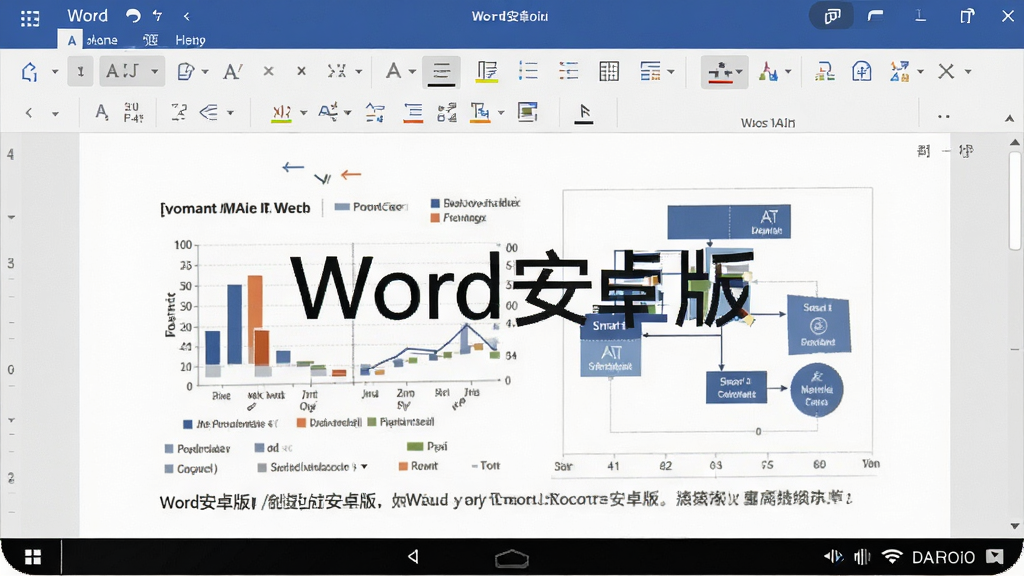Image resolution: width=1024 pixels, height=576 pixels.
Task: Open the Sretledit legend dropdown arrow
Action: coord(364,466)
